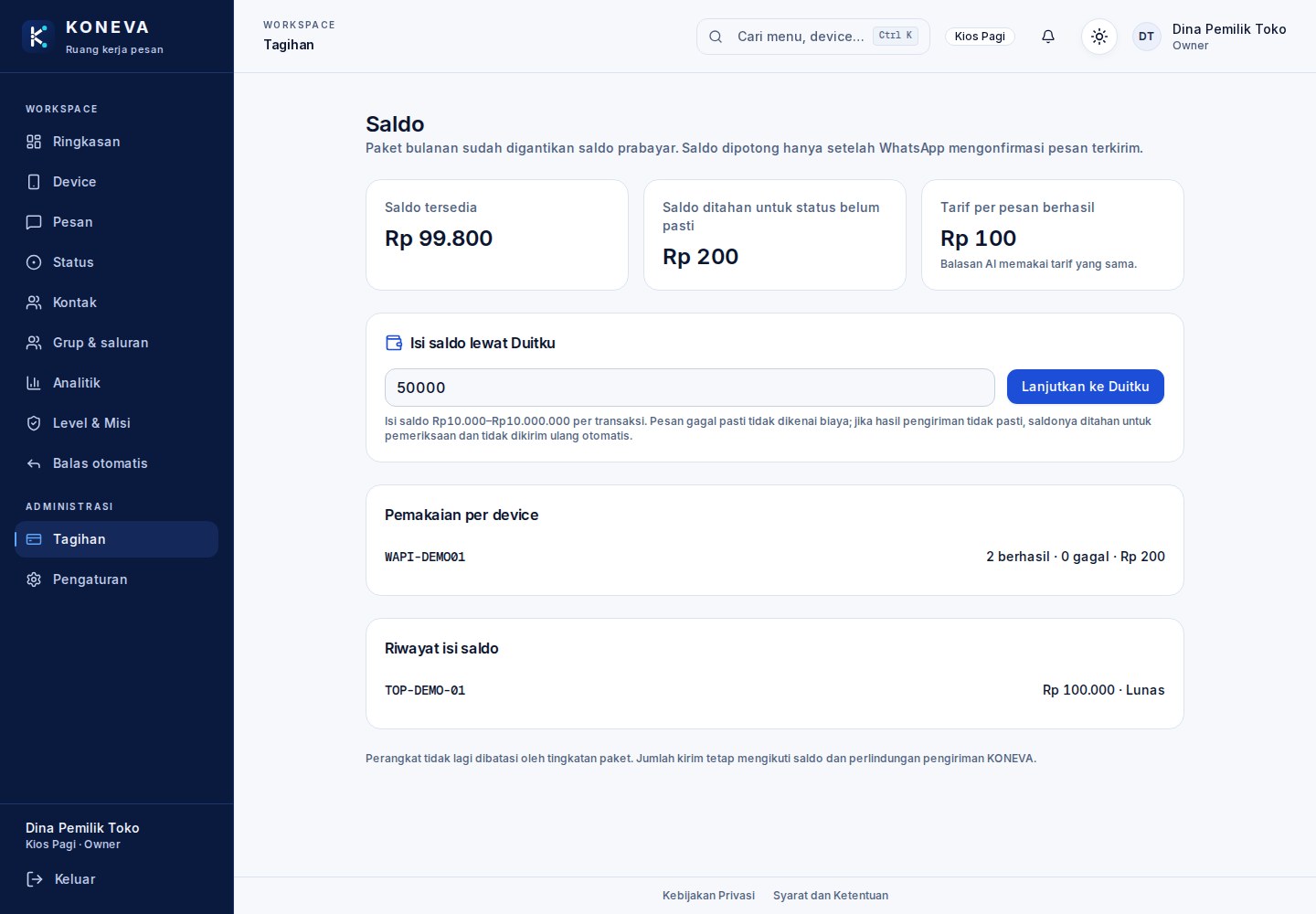Click the DT user avatar
This screenshot has width=1316, height=914.
pyautogui.click(x=1146, y=37)
